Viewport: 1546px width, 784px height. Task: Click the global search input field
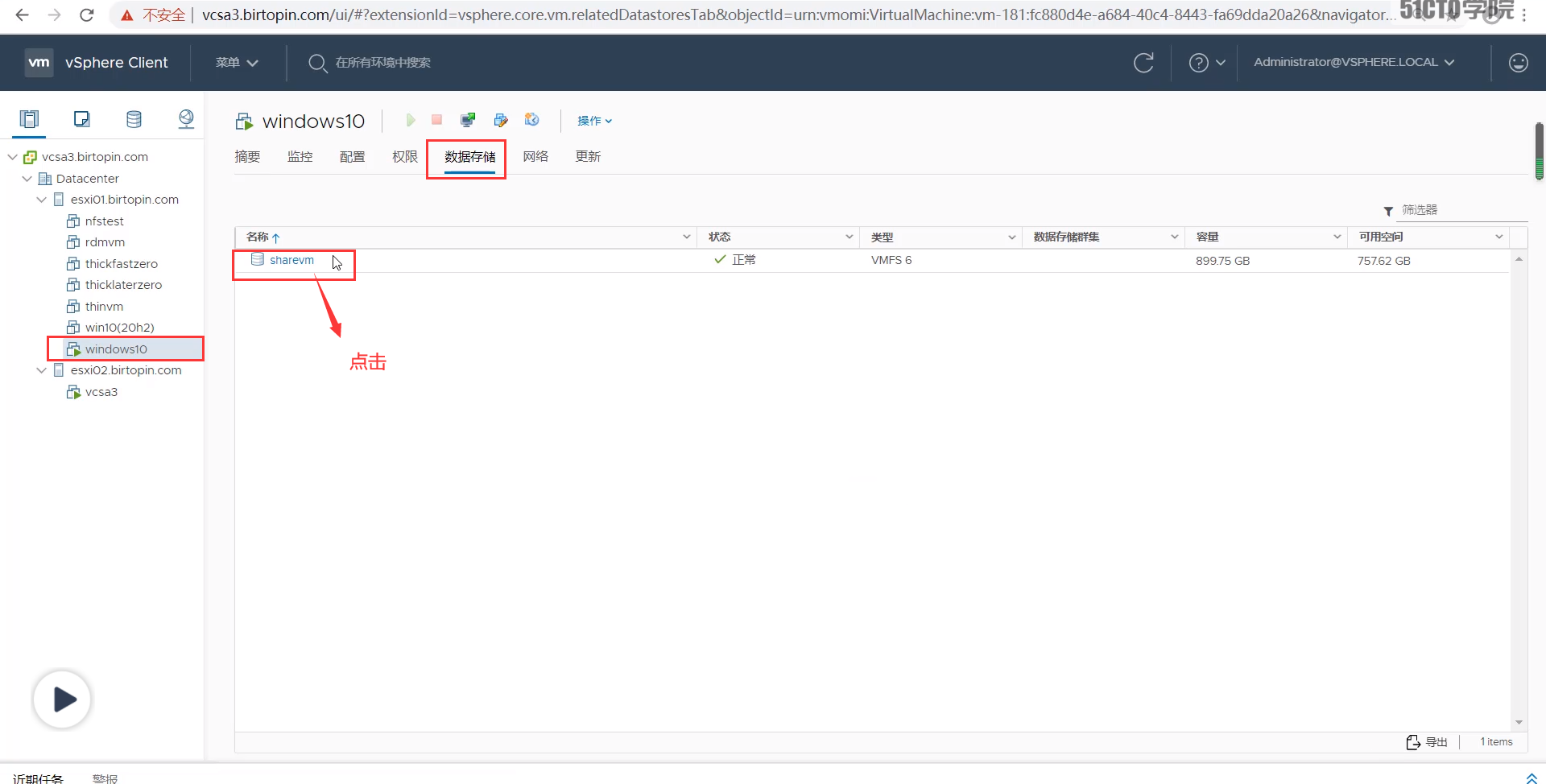coord(383,63)
